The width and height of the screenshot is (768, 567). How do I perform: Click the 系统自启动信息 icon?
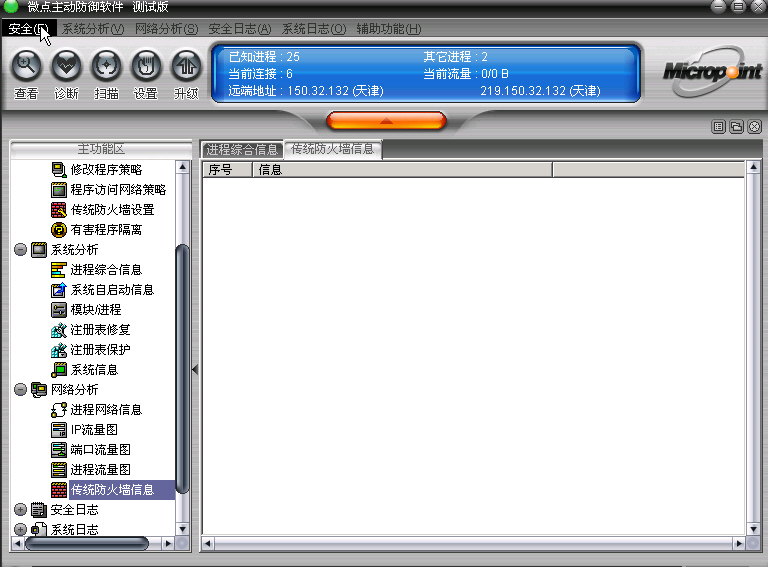pos(59,290)
